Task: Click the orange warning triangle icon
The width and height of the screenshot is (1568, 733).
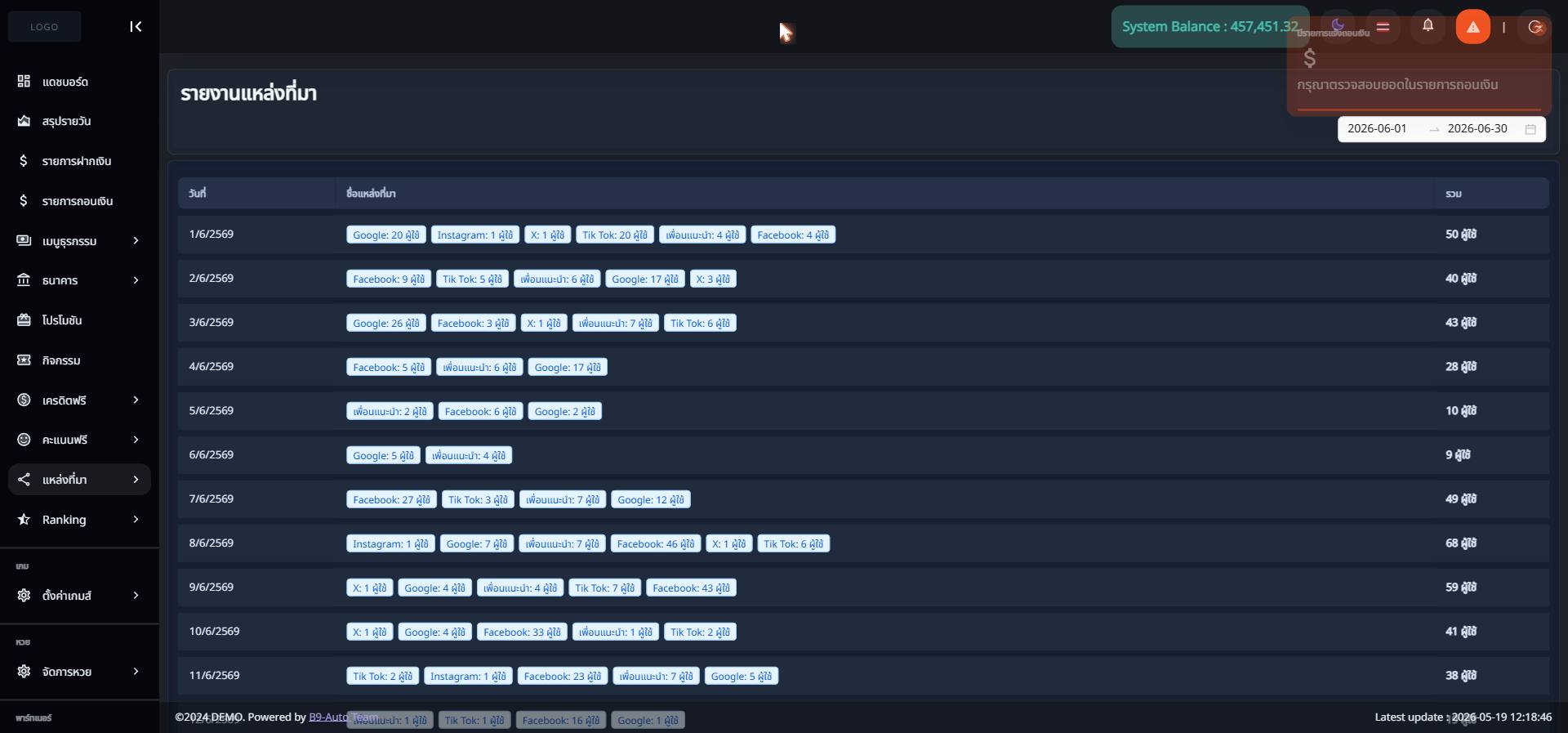Action: tap(1473, 27)
